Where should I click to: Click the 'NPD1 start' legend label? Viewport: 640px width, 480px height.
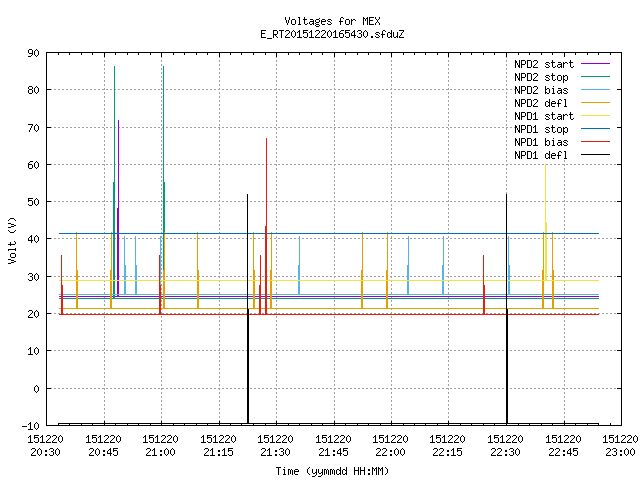[544, 116]
